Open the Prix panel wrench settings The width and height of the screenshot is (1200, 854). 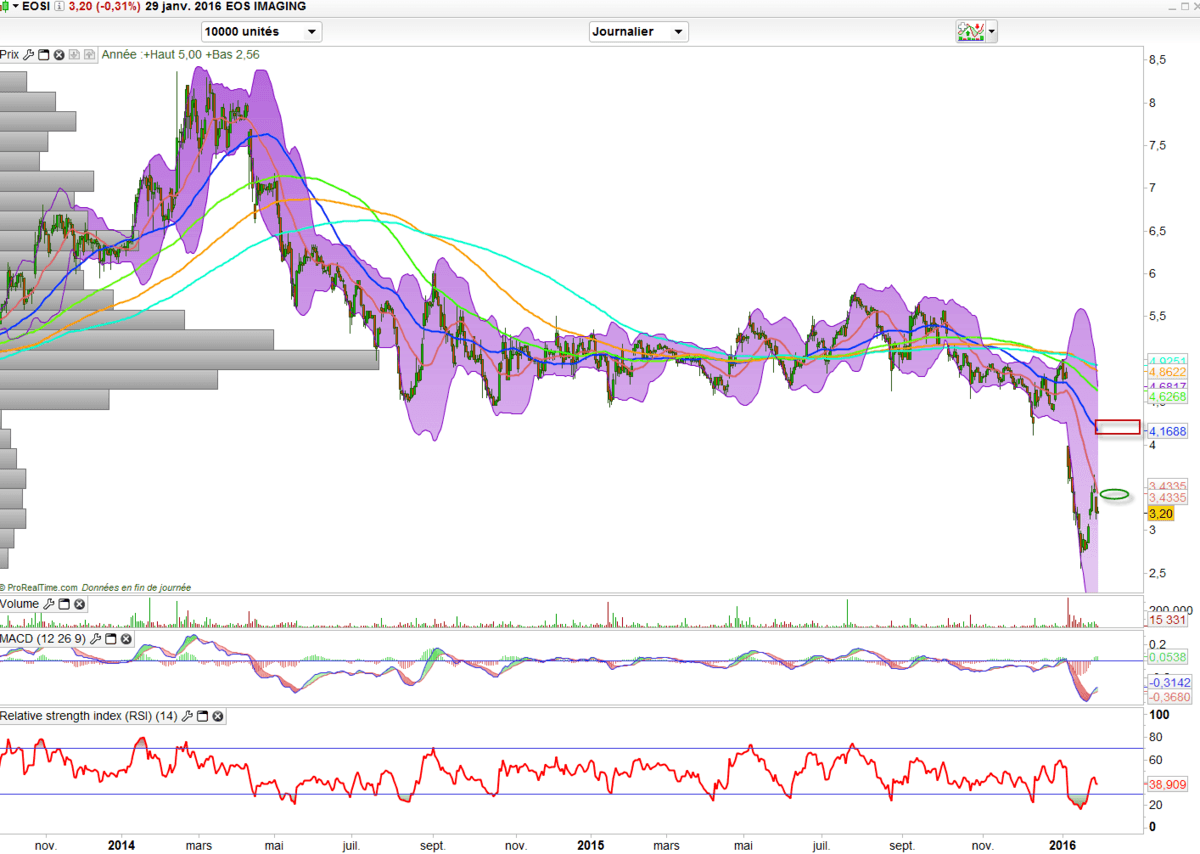(29, 55)
